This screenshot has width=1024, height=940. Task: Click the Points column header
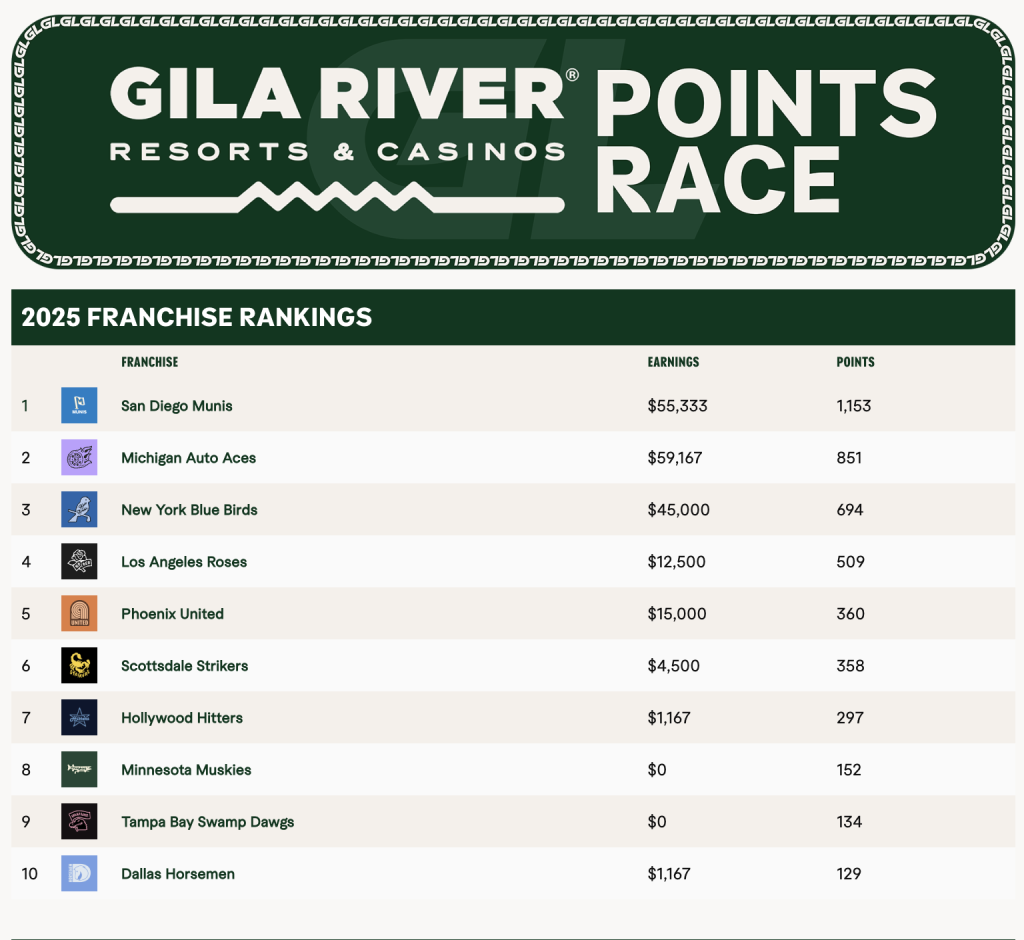coord(855,362)
